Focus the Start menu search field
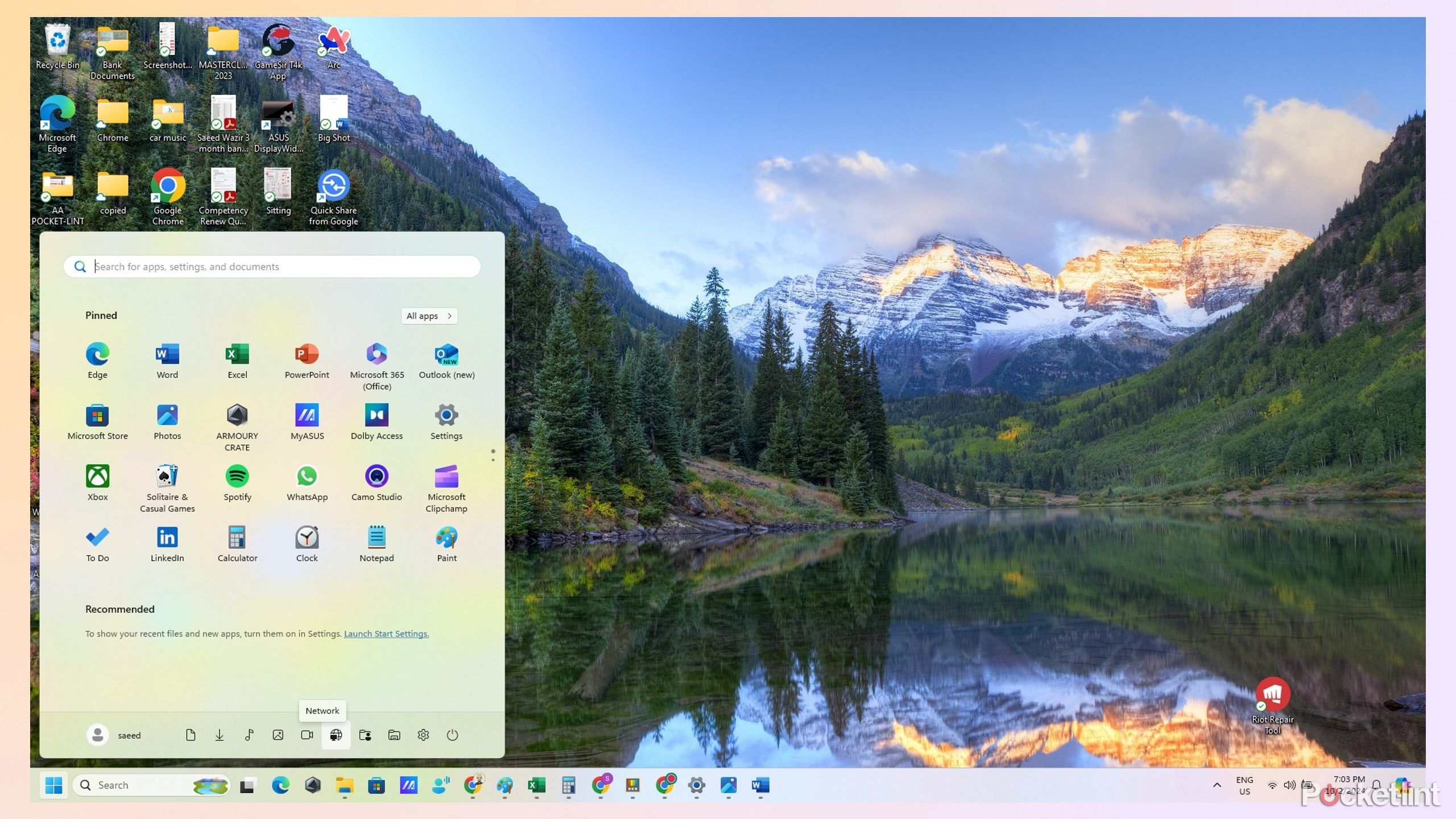The height and width of the screenshot is (819, 1456). [272, 266]
